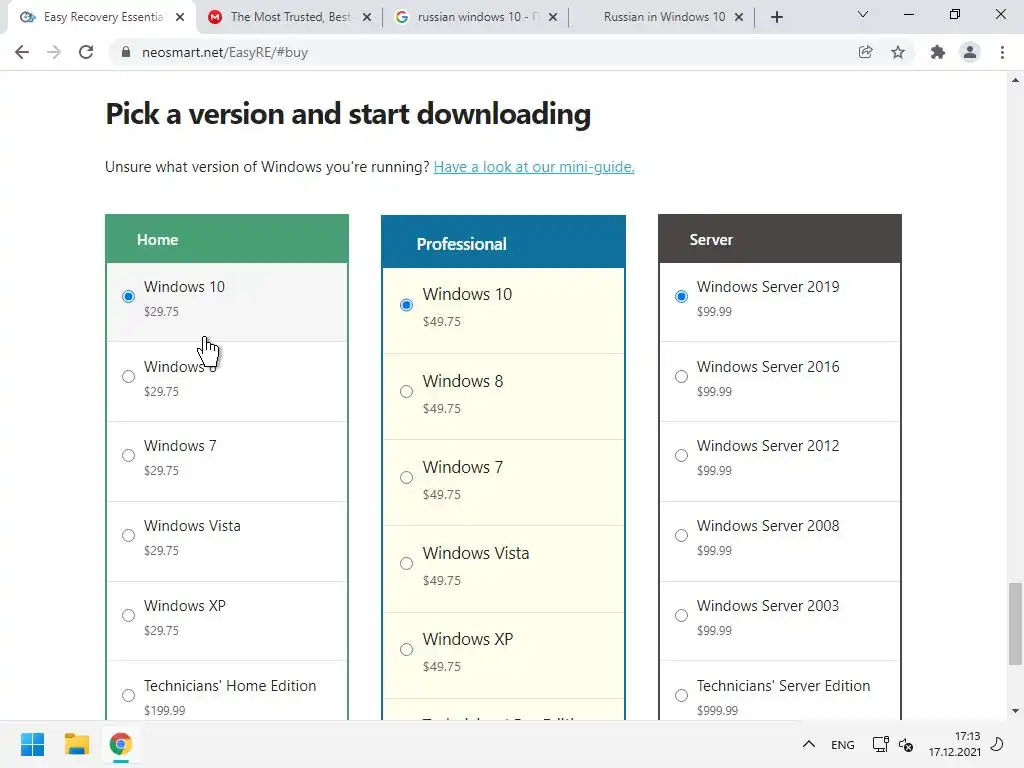Image resolution: width=1024 pixels, height=768 pixels.
Task: Close the Easy Recovery Essentials tab
Action: tap(181, 17)
